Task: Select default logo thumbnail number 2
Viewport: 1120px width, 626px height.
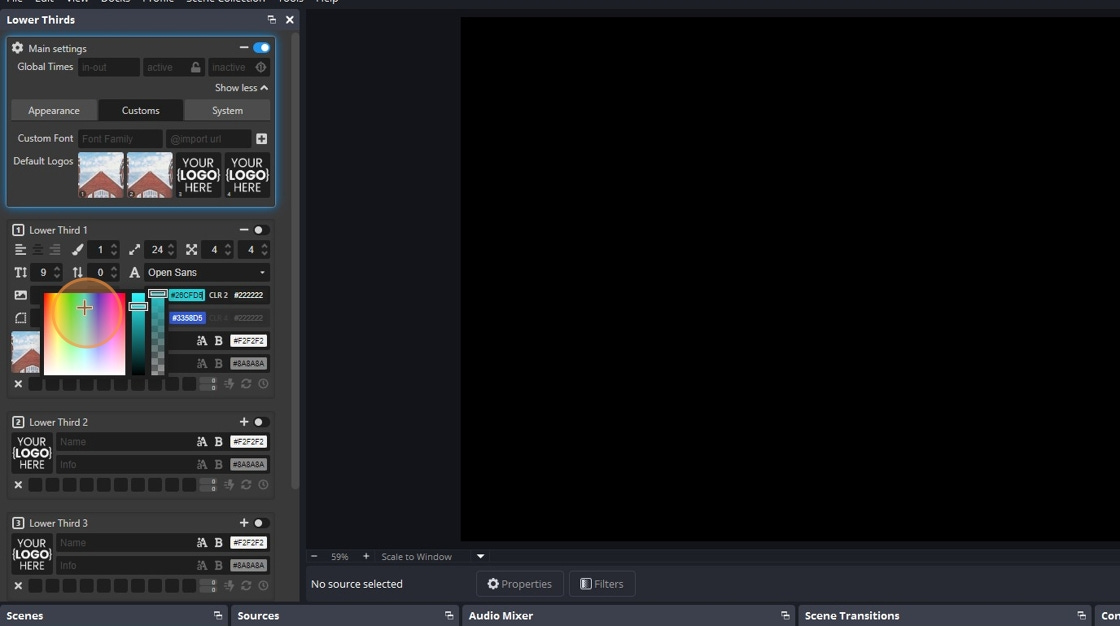Action: 150,175
